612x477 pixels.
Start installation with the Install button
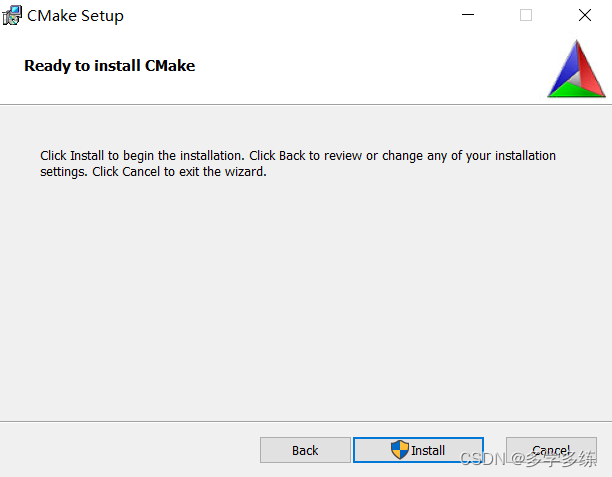click(418, 450)
